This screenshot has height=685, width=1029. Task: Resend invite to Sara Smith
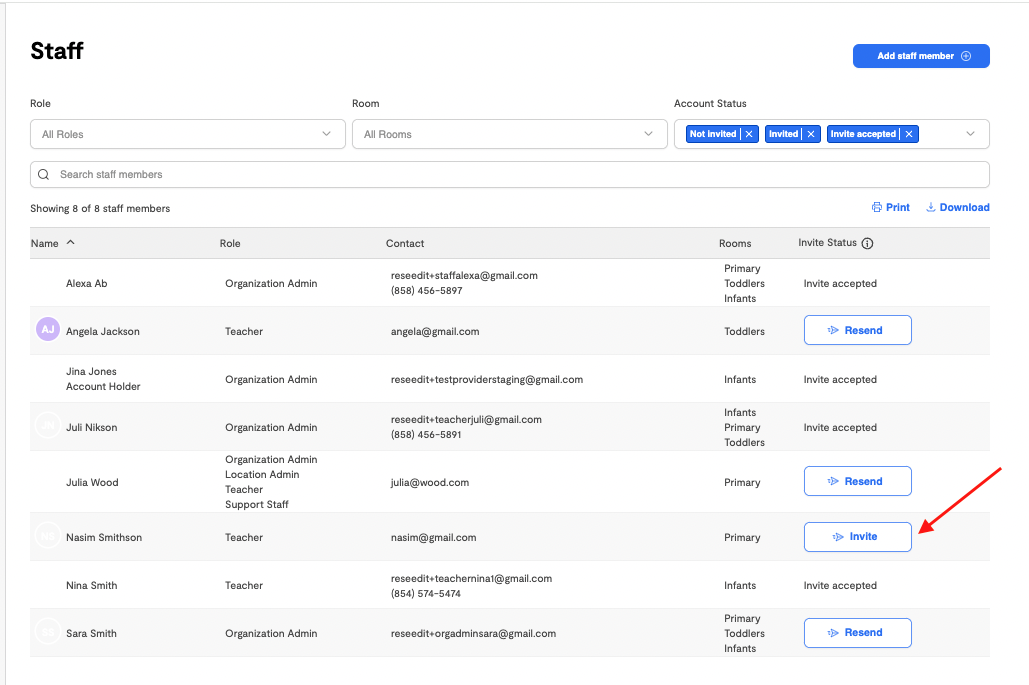[858, 633]
